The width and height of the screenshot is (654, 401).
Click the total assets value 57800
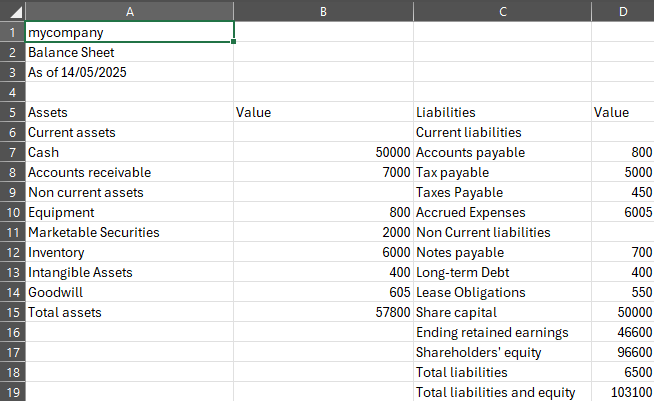(323, 313)
